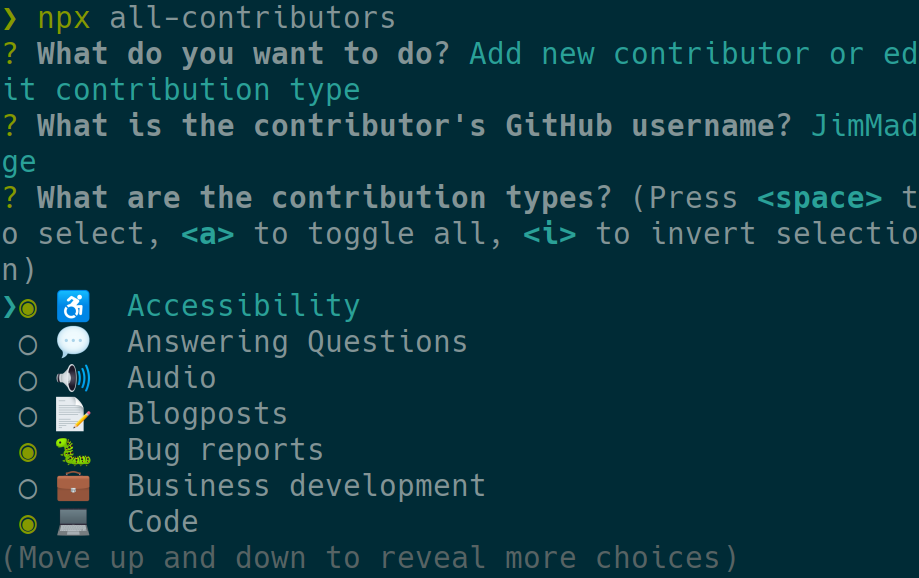Screen dimensions: 919x578
Task: Click the Business development list label
Action: (306, 486)
